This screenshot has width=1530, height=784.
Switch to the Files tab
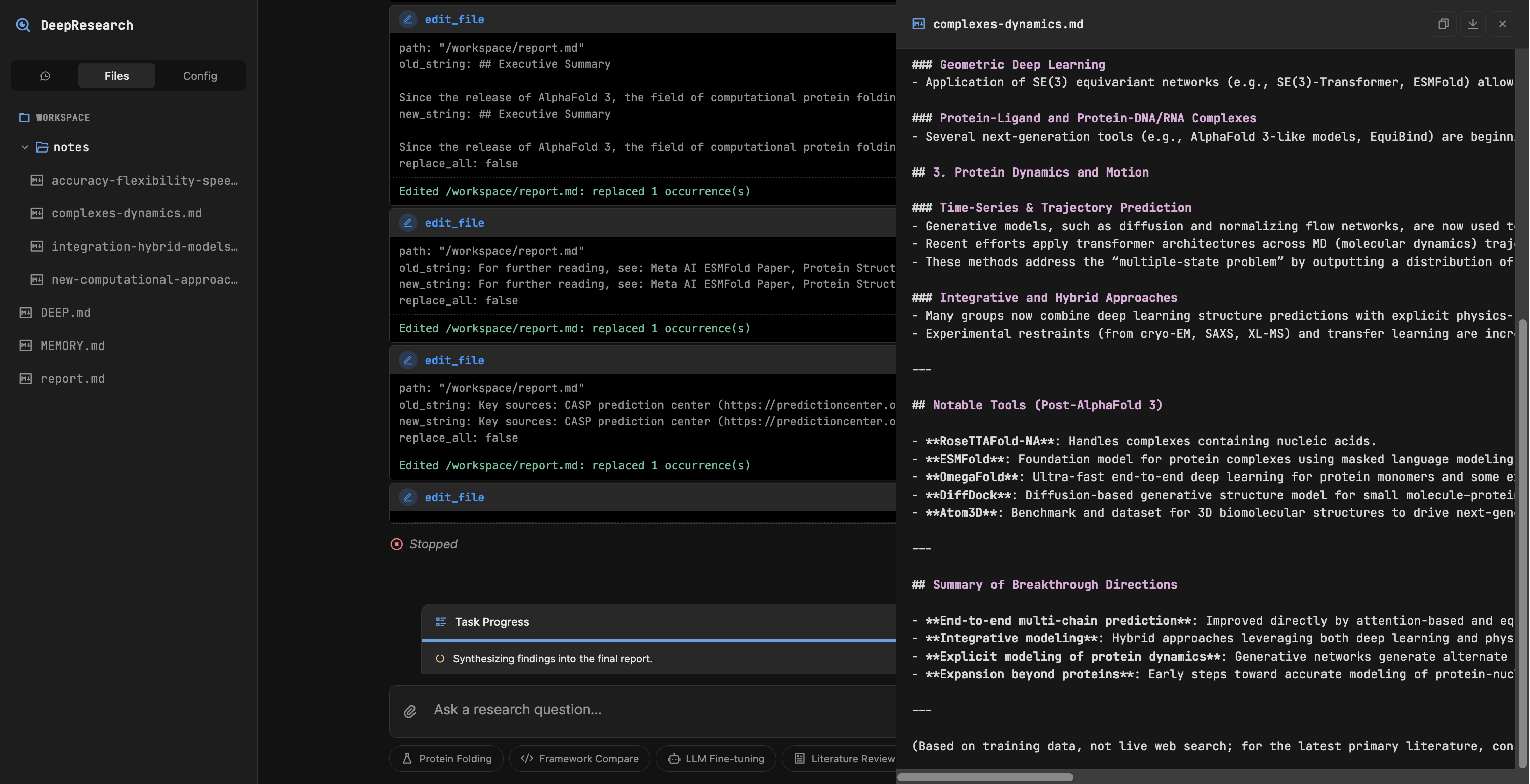tap(116, 76)
